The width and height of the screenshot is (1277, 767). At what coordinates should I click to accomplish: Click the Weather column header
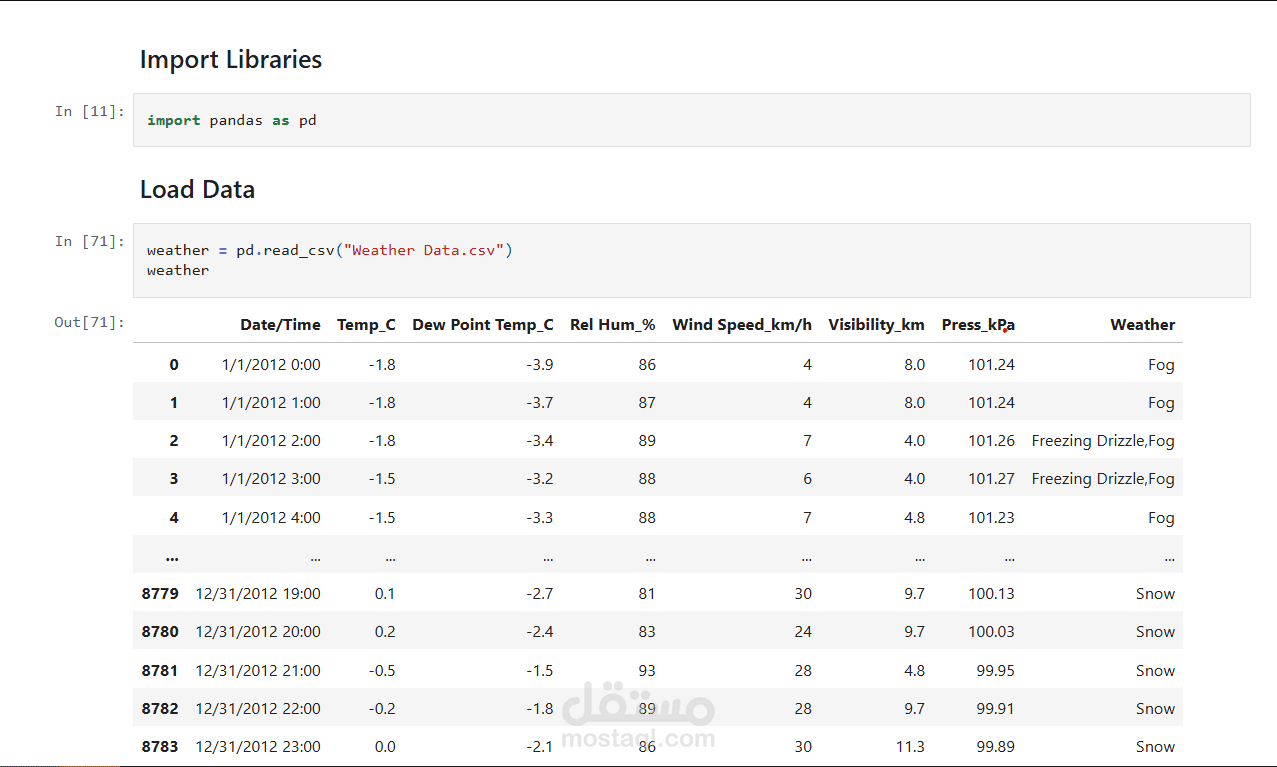(1142, 325)
